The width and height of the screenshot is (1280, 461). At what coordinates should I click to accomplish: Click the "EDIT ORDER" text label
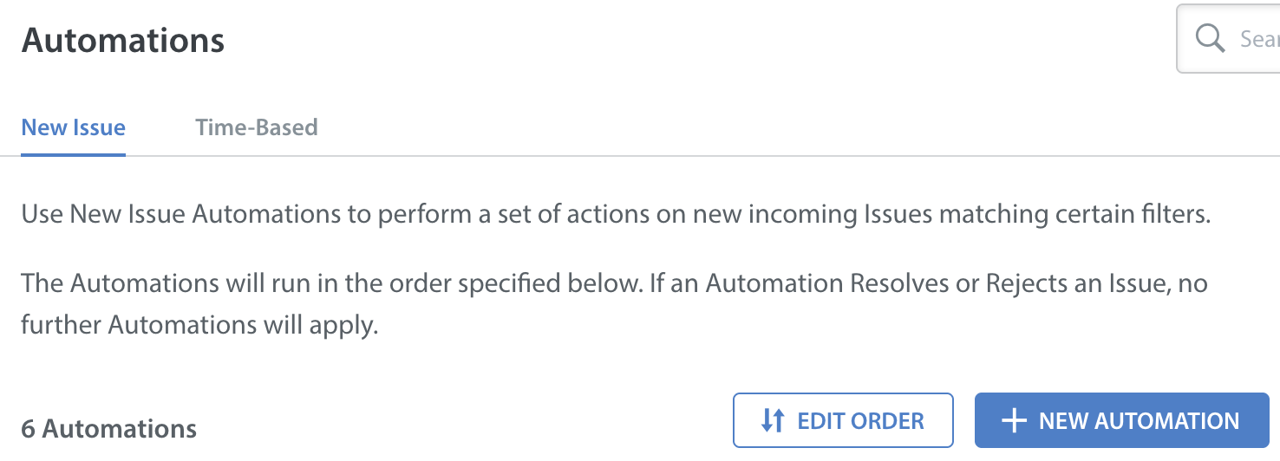click(x=860, y=421)
